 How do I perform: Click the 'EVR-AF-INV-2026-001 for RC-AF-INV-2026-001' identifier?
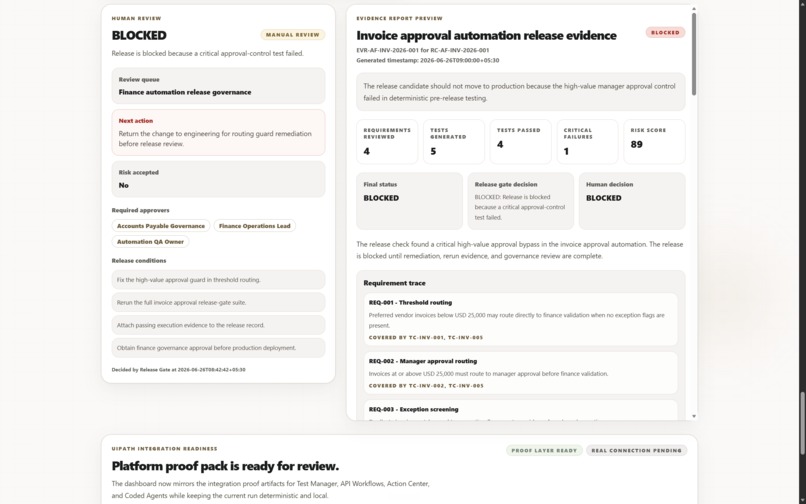(423, 50)
